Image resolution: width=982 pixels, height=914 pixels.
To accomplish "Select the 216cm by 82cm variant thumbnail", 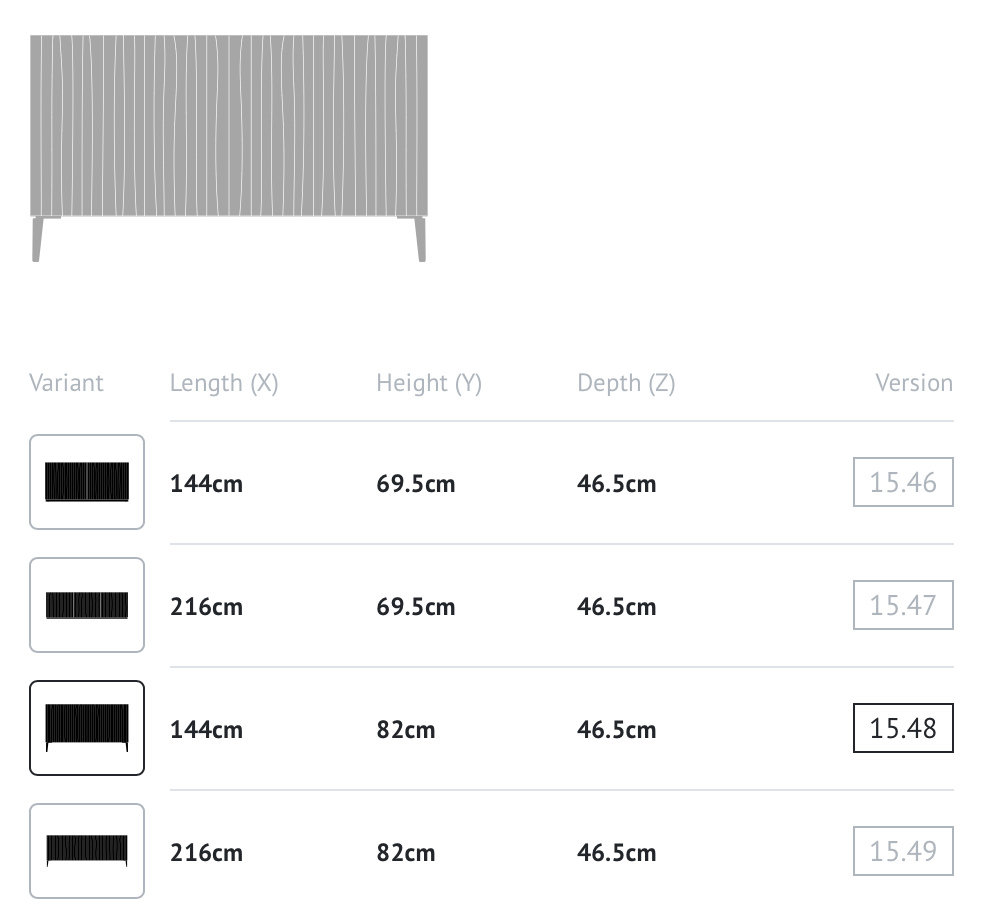I will click(x=87, y=851).
